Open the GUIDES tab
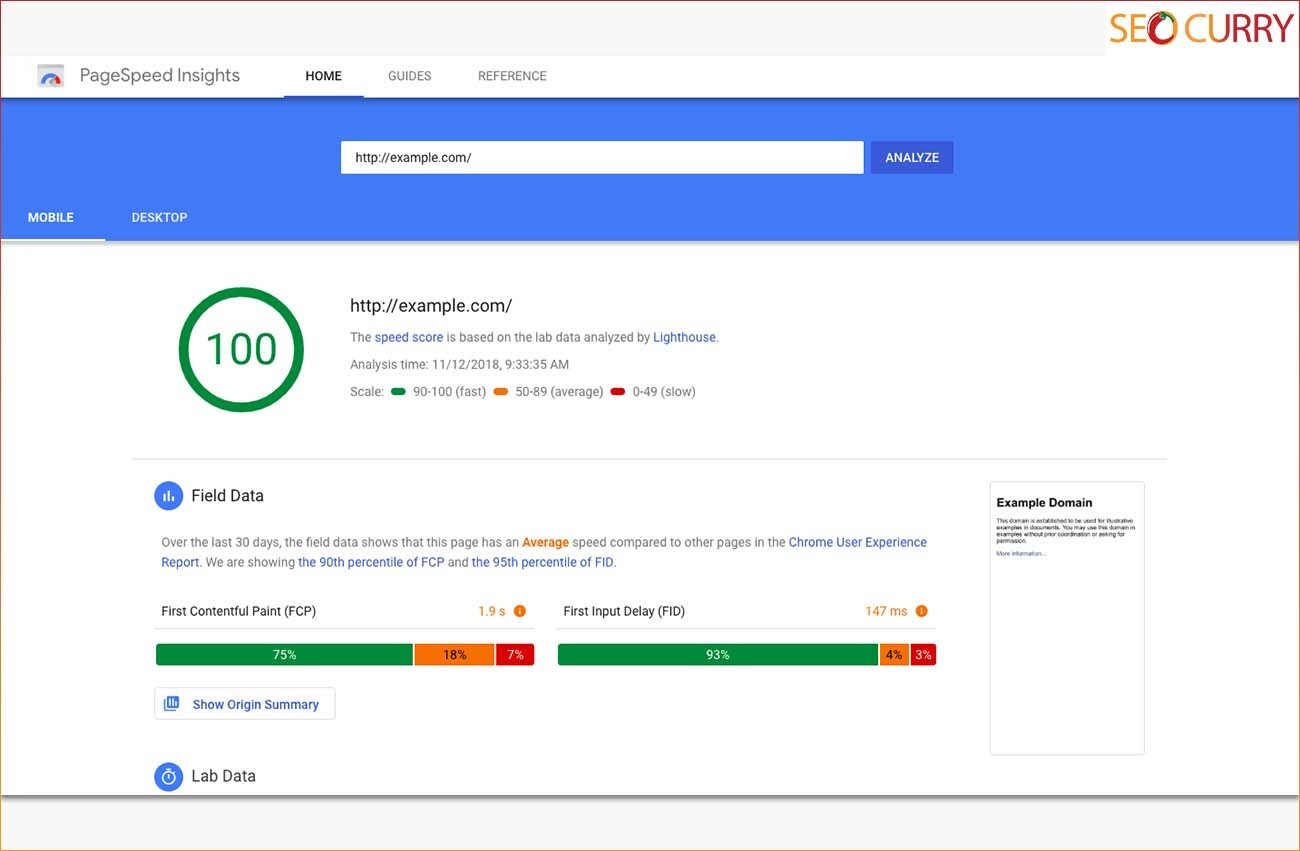This screenshot has height=851, width=1300. (410, 76)
